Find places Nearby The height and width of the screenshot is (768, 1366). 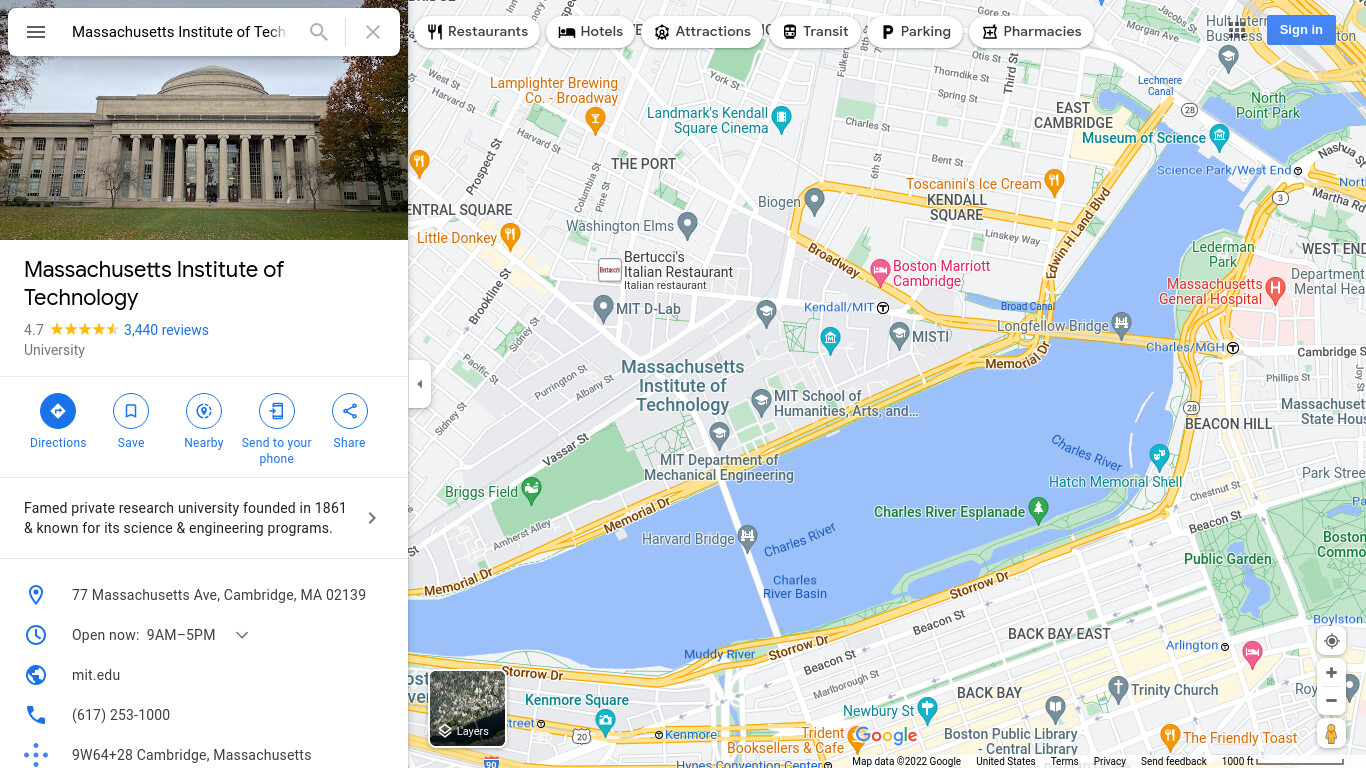204,422
